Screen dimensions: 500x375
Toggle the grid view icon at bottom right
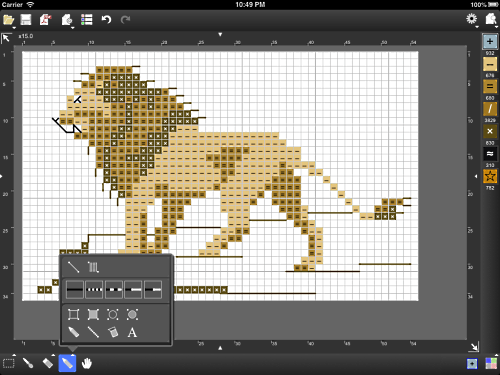click(x=491, y=363)
